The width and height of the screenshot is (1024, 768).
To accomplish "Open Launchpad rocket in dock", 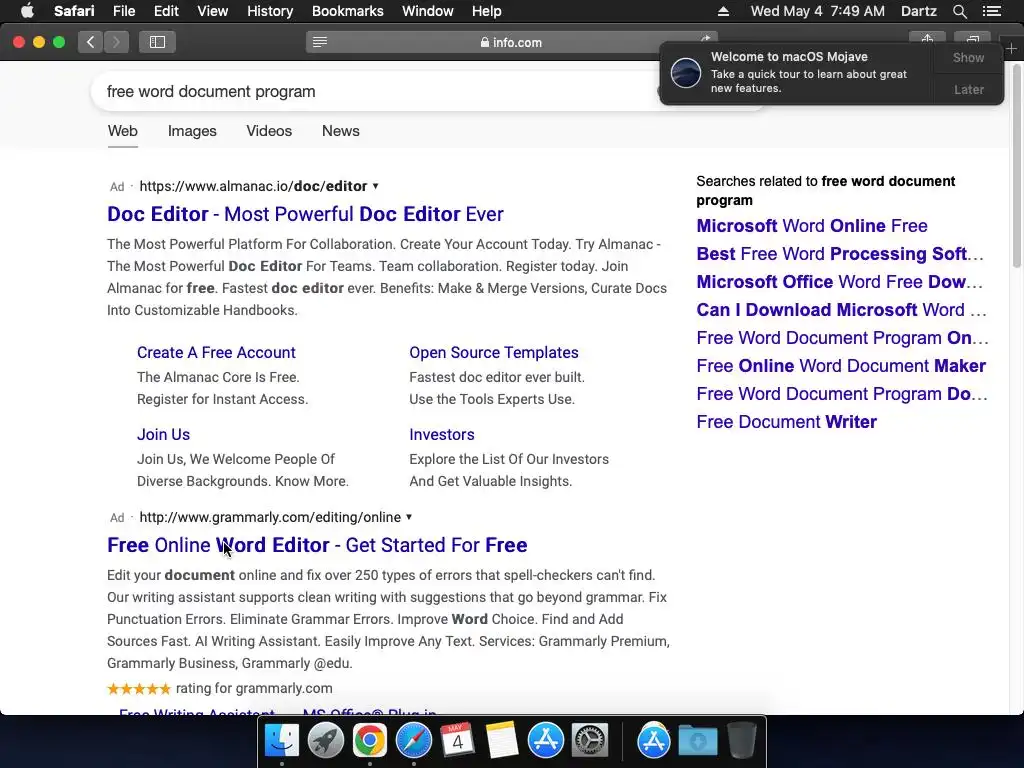I will click(325, 740).
